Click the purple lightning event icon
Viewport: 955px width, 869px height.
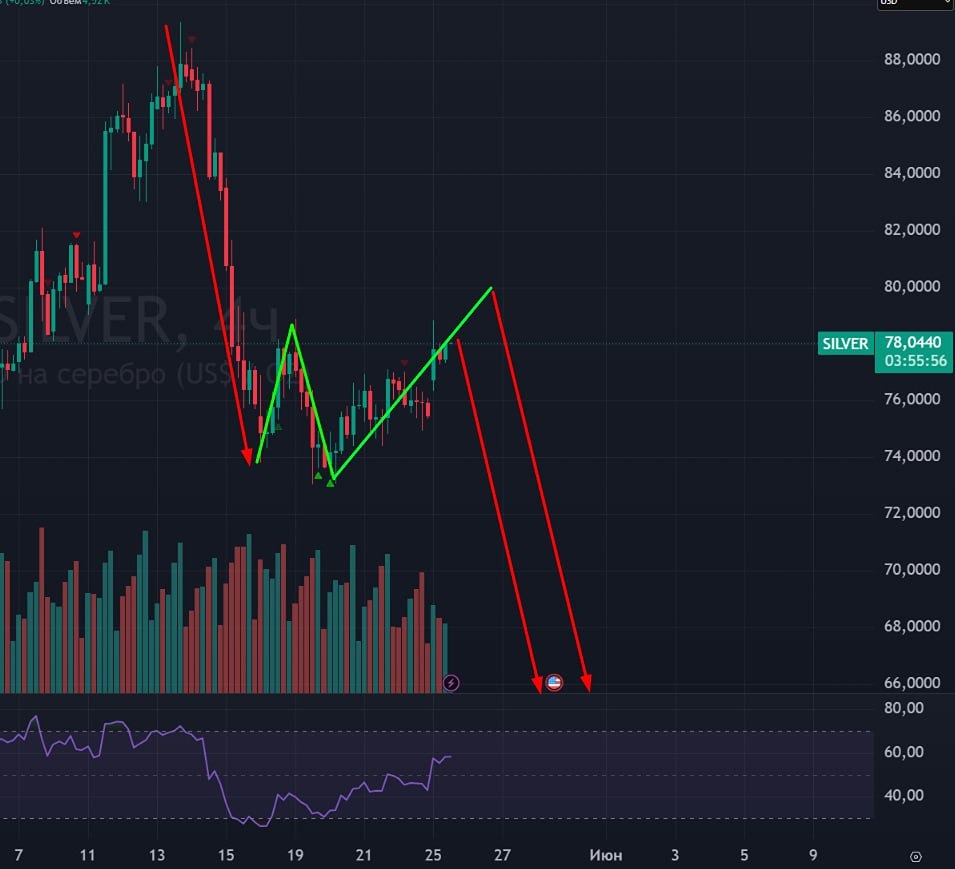[451, 683]
